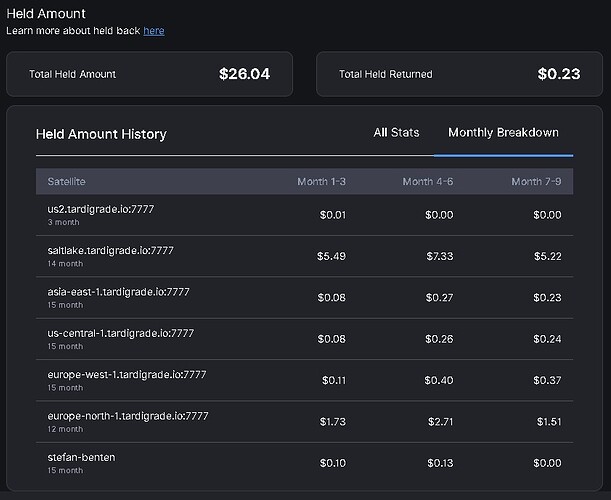
Task: Click Total Held Amount value $26.04
Action: pos(244,74)
